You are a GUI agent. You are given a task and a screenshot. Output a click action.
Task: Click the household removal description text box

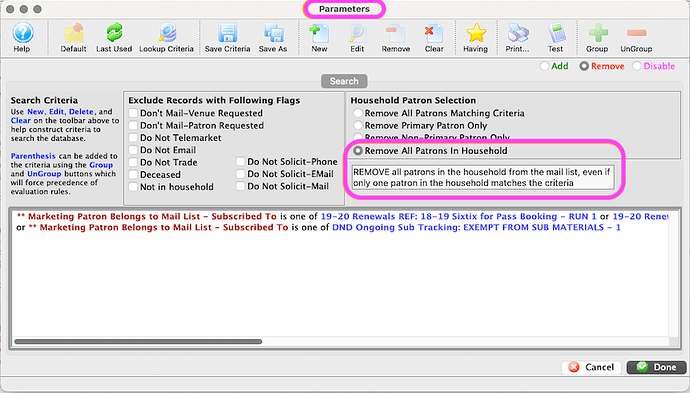[483, 177]
